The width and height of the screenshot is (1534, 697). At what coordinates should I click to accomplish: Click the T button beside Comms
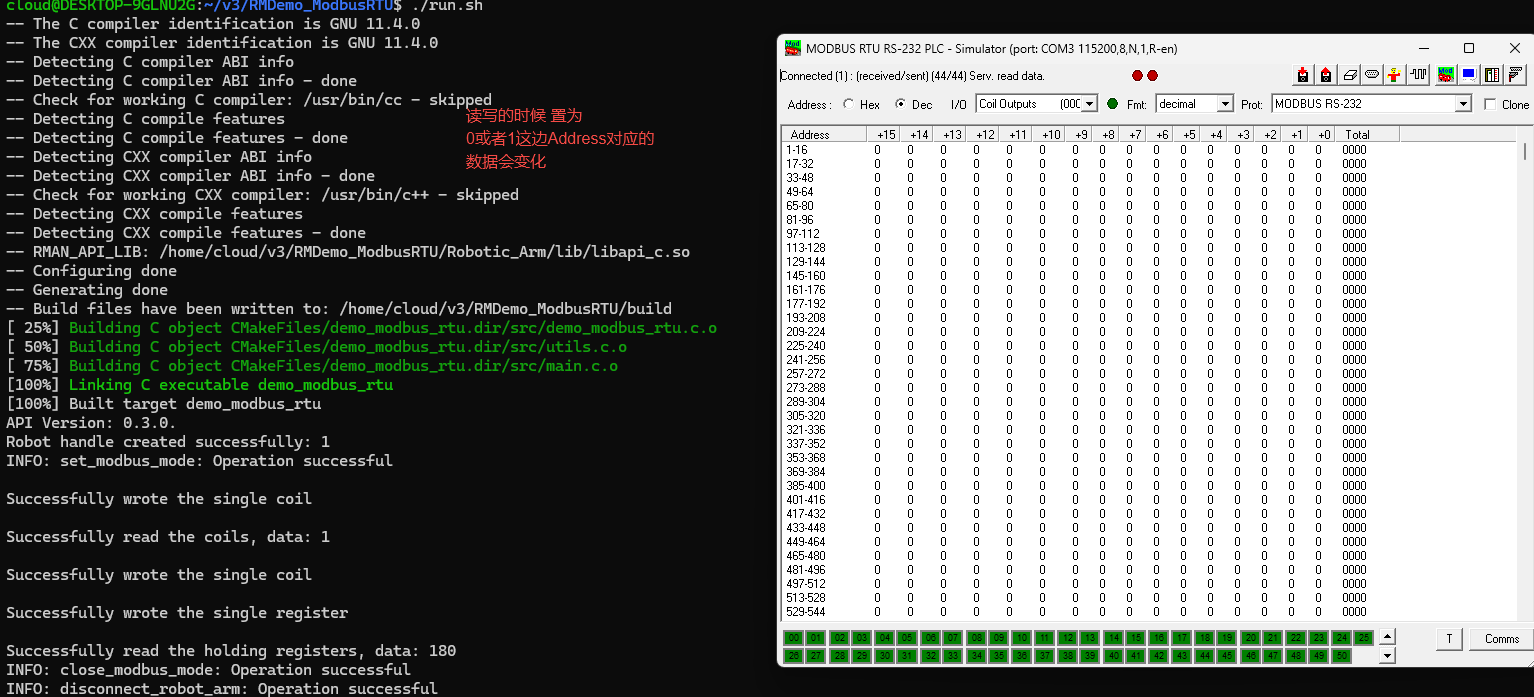1449,639
